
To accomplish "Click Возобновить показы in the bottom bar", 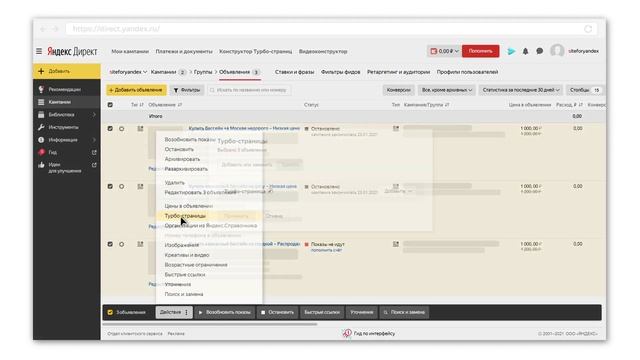I will pos(224,312).
